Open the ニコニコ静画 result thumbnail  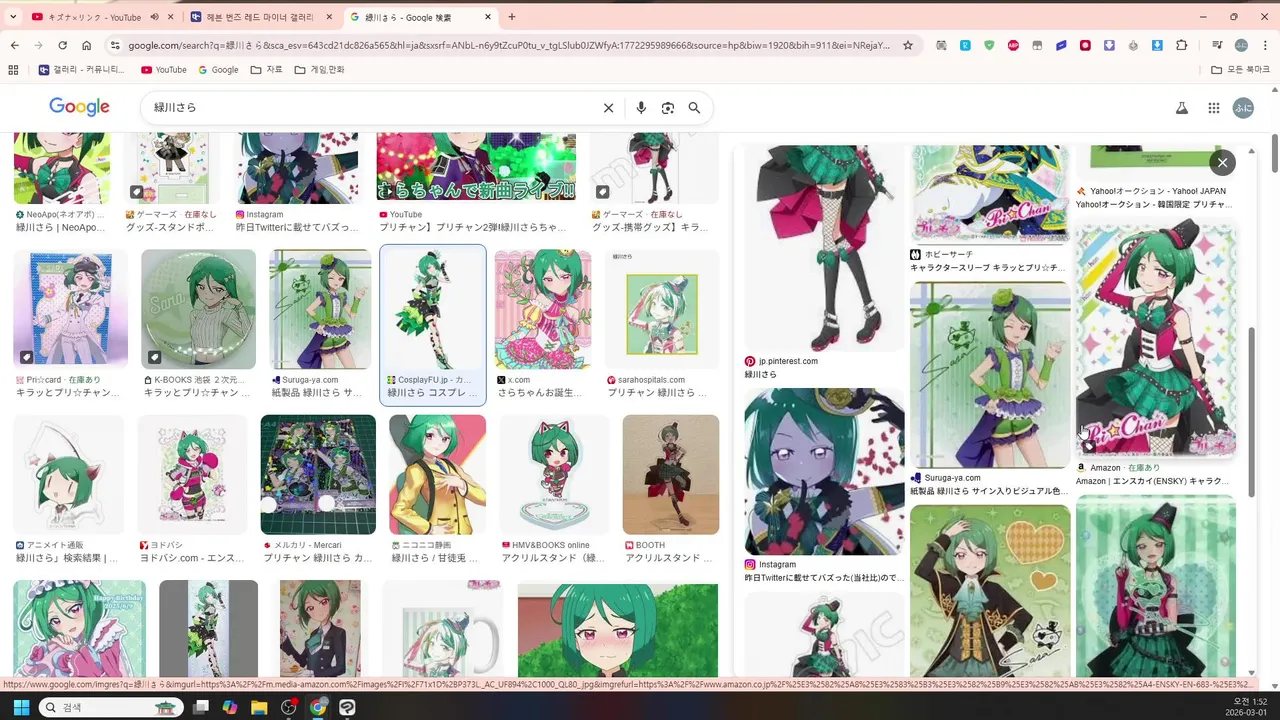(437, 475)
